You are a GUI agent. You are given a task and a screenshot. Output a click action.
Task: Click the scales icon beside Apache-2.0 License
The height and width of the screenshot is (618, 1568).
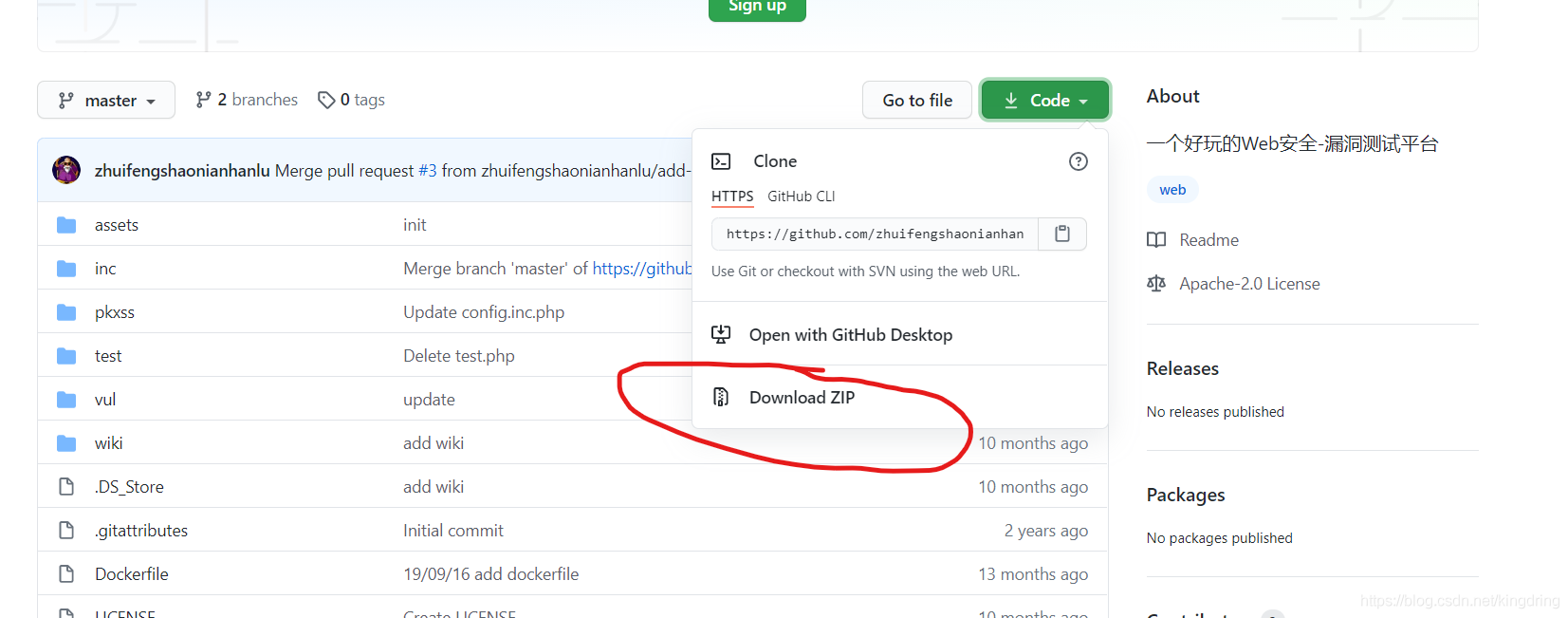click(x=1156, y=284)
